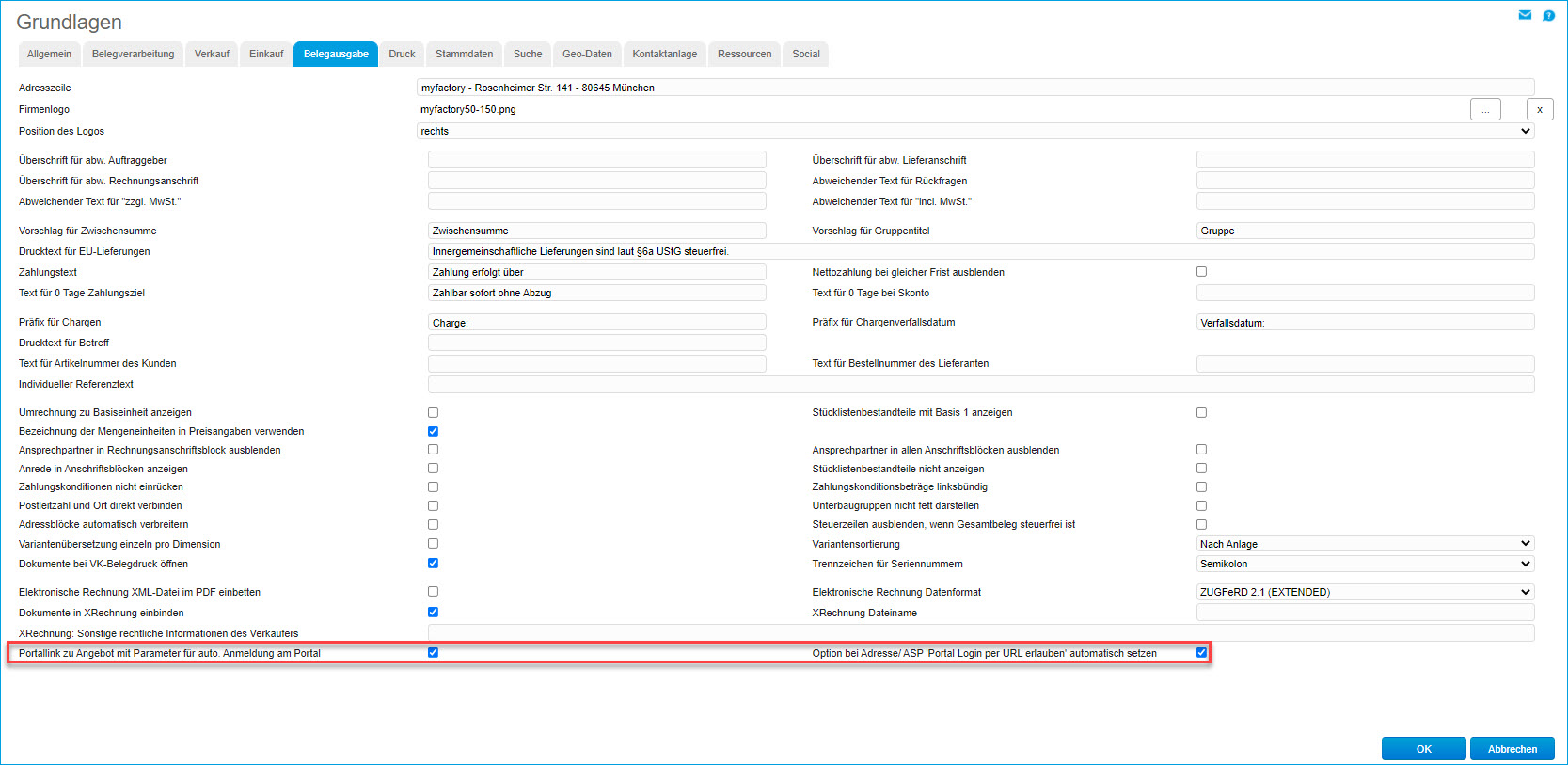This screenshot has height=765, width=1568.
Task: Browse for Firmenlogo file with '...' button
Action: (1485, 110)
